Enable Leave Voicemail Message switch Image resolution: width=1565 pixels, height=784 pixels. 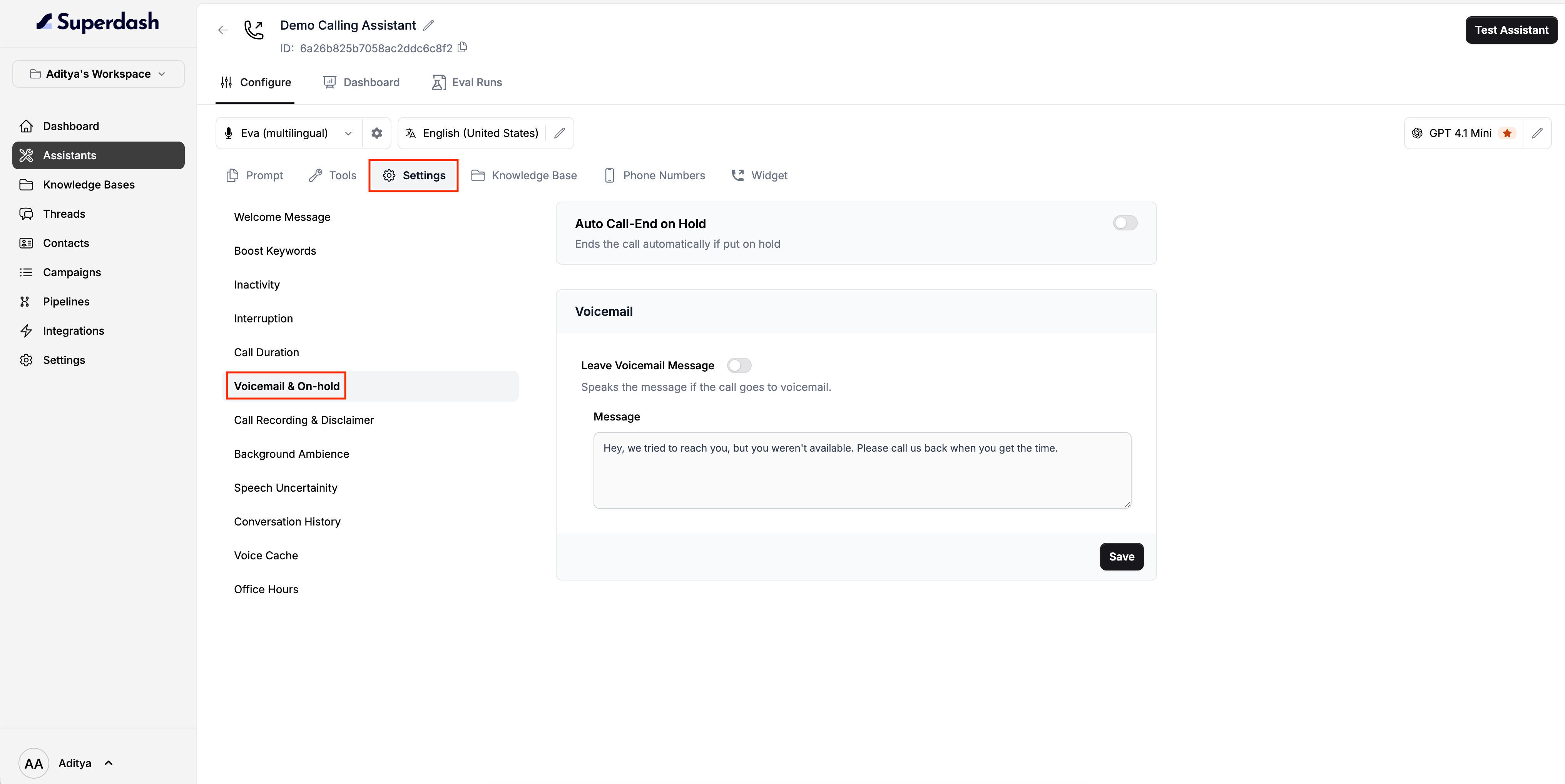click(739, 365)
